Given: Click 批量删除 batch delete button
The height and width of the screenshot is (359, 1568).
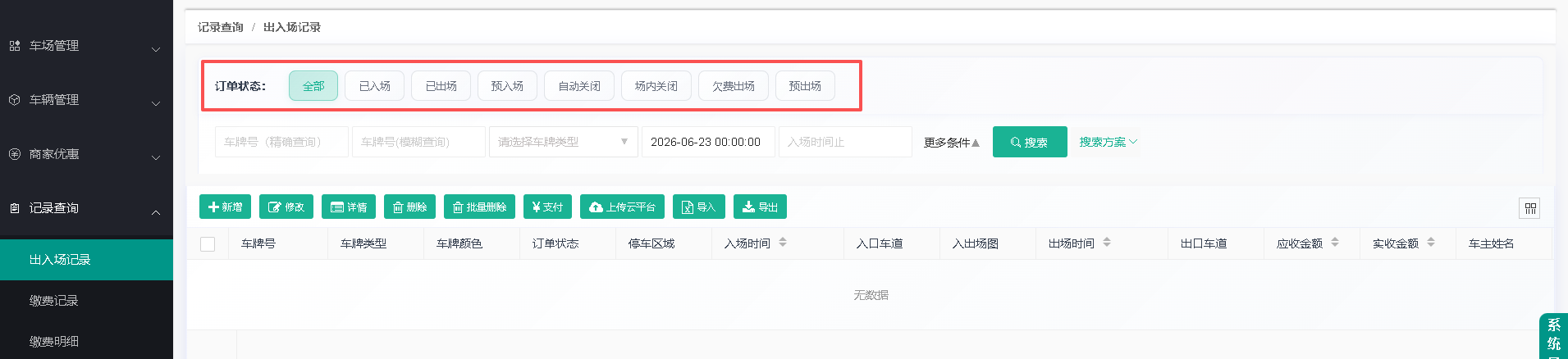Looking at the screenshot, I should pos(479,207).
